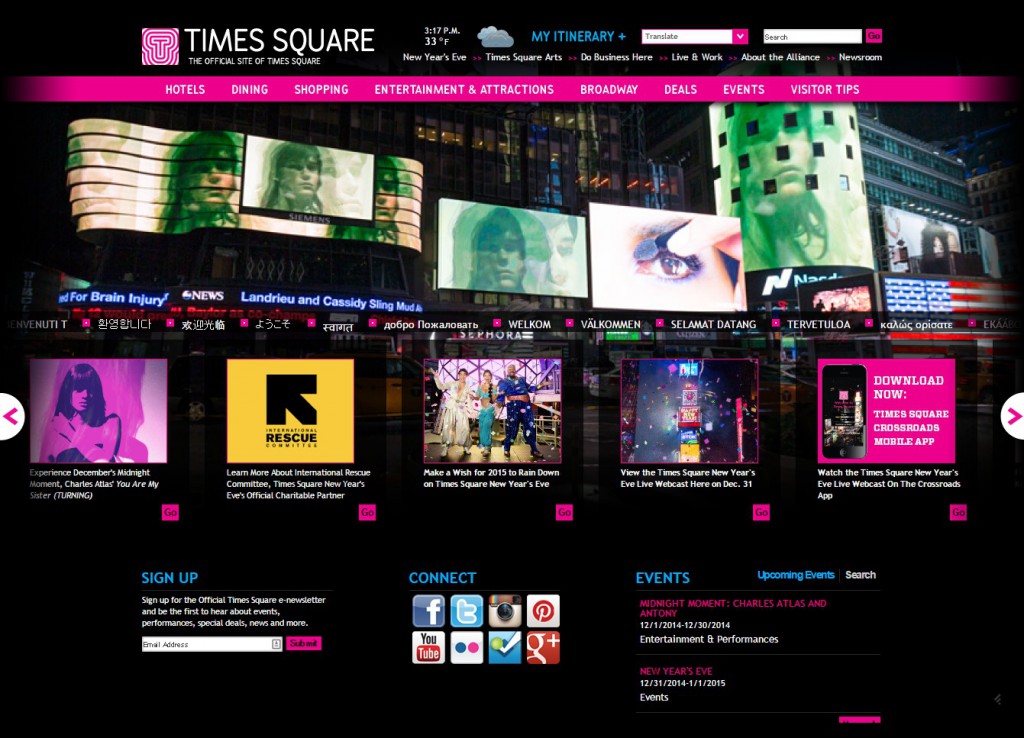This screenshot has width=1024, height=738.
Task: Open Events menu in pink bar
Action: [743, 89]
